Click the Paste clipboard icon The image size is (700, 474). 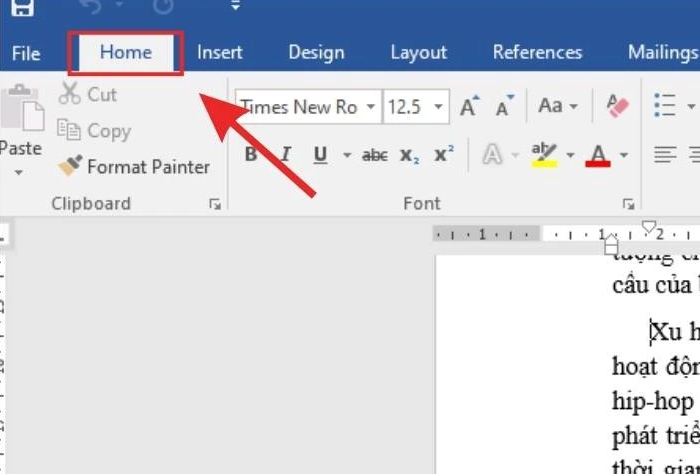tap(22, 108)
